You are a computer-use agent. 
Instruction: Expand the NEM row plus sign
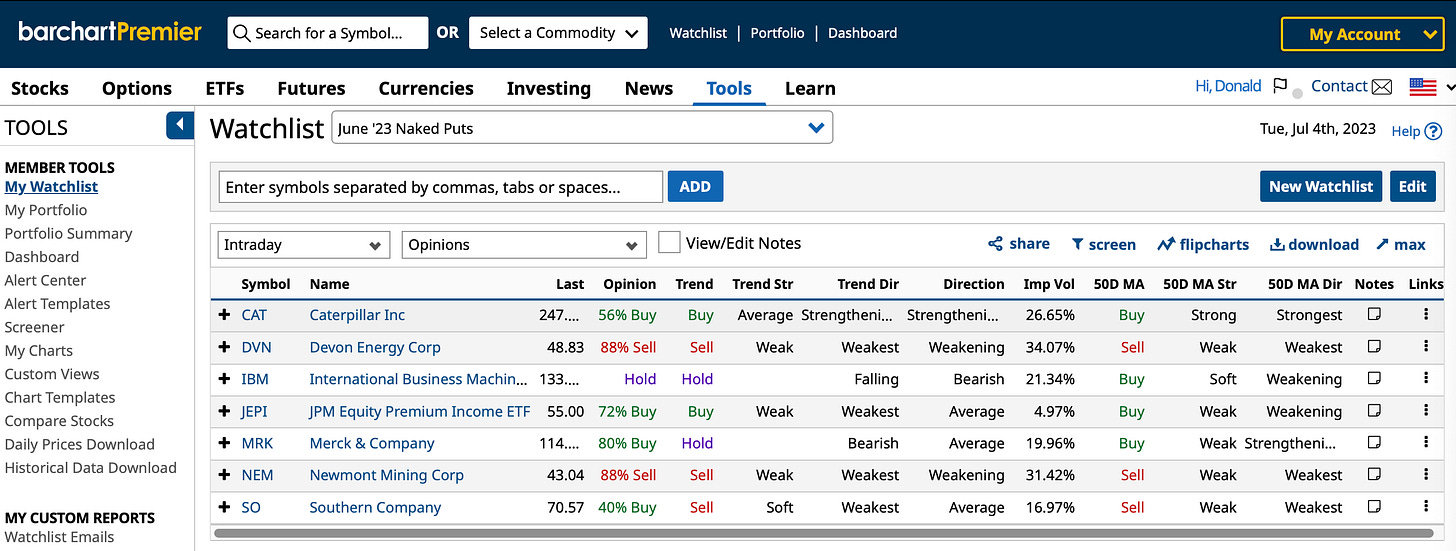(225, 474)
